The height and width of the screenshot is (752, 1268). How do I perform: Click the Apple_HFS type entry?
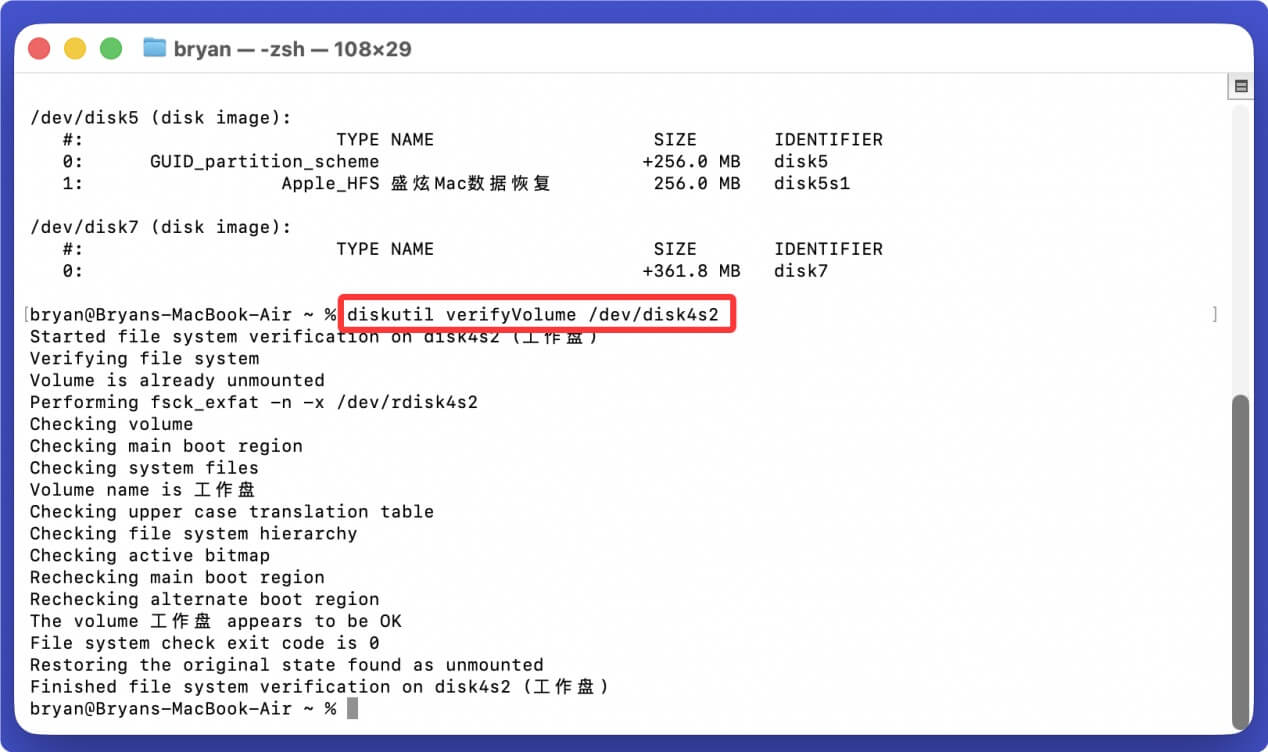[x=331, y=183]
